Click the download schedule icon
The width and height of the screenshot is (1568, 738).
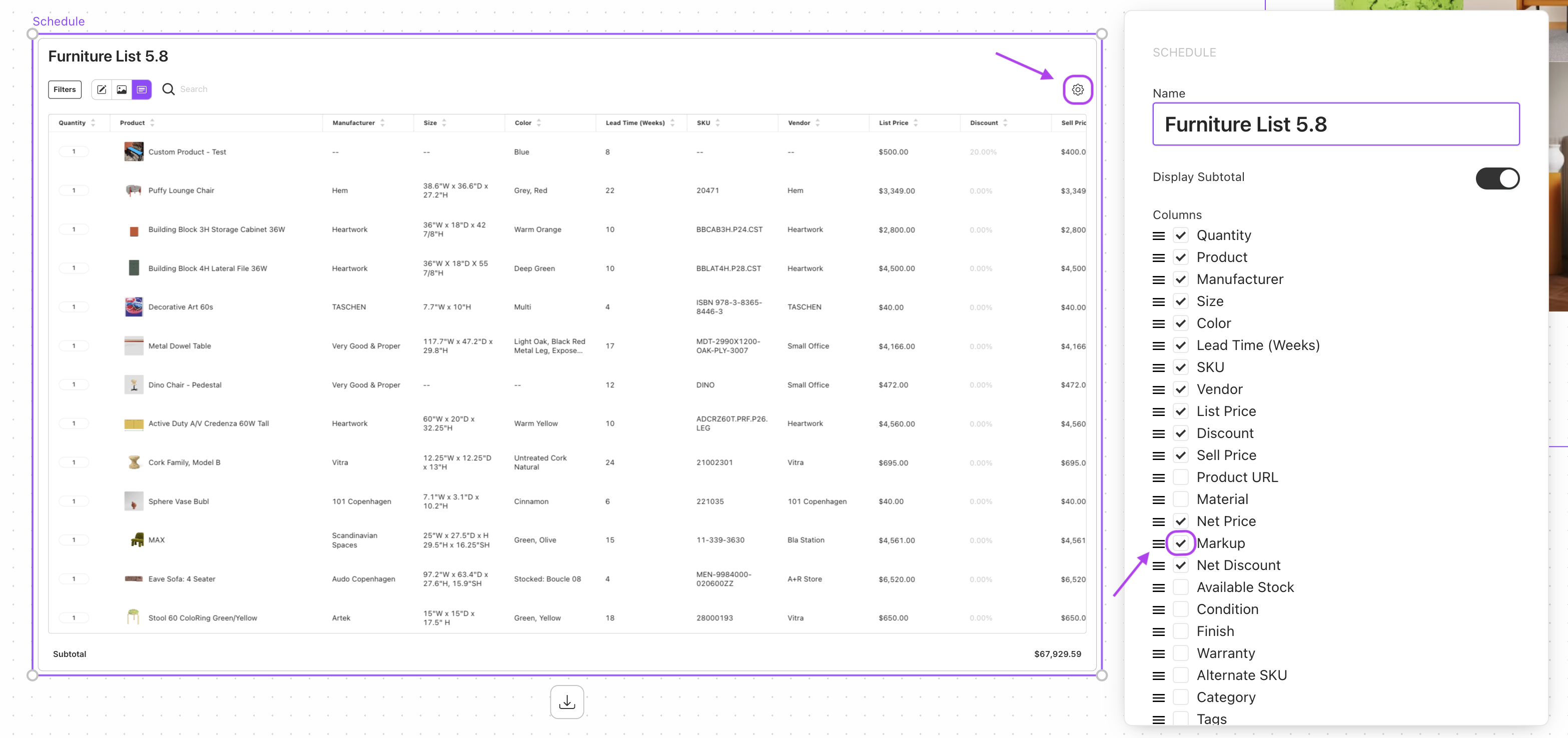pos(567,701)
